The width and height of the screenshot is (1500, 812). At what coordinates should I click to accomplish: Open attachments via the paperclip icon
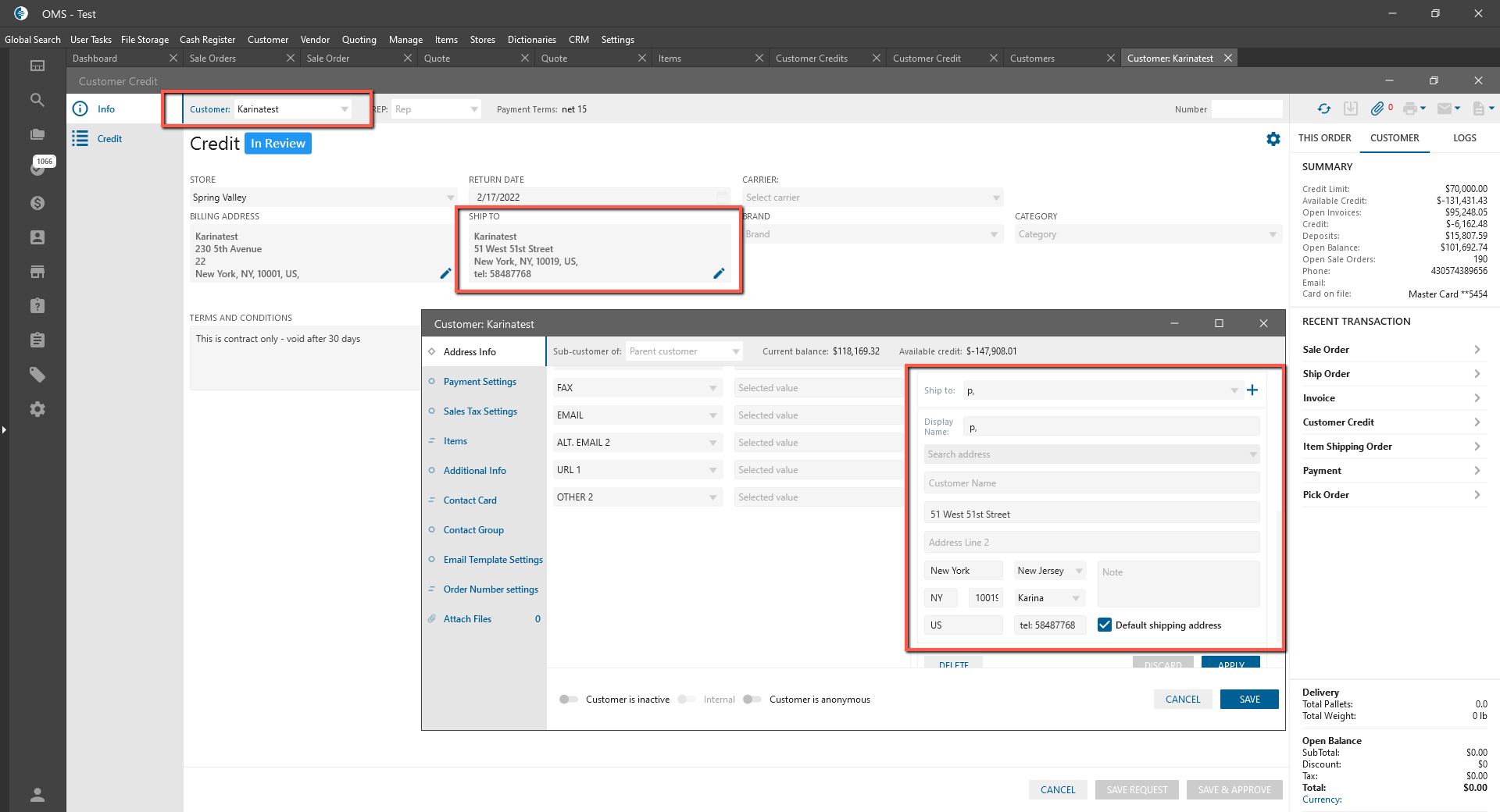(1377, 109)
